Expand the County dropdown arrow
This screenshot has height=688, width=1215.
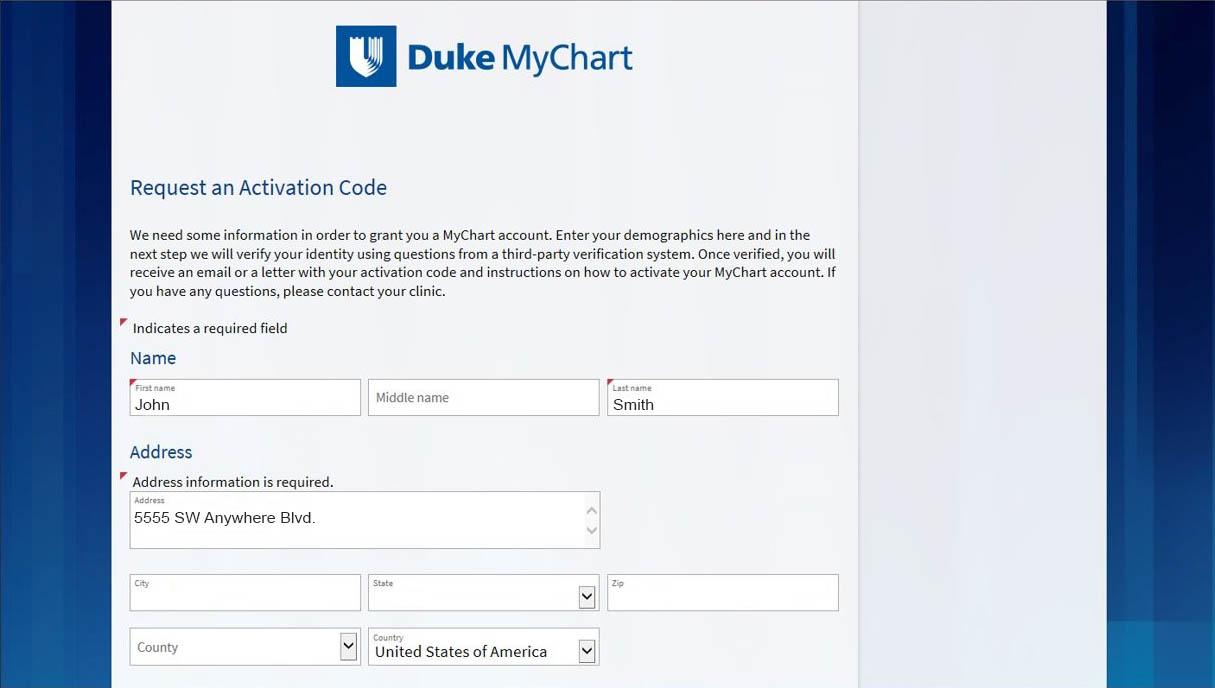(x=348, y=646)
